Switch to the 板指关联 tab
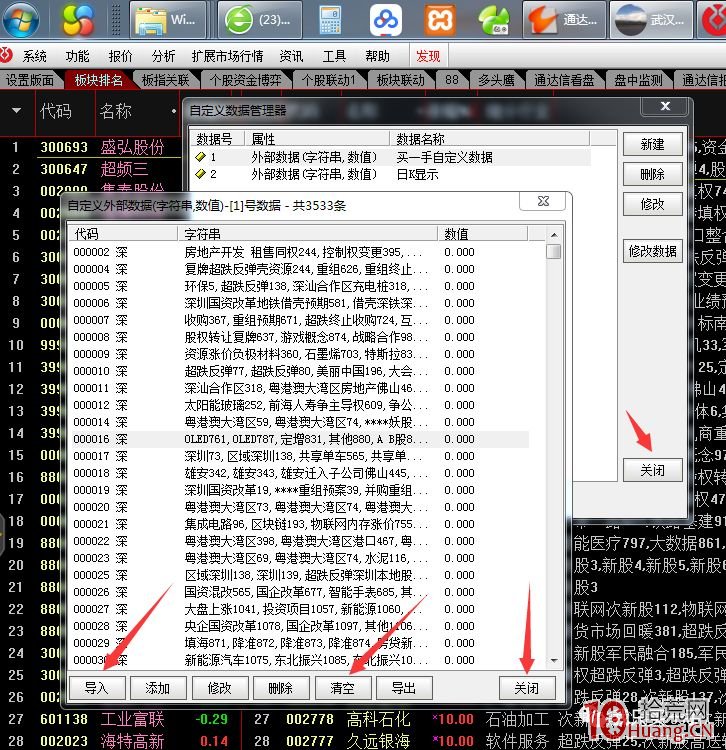 click(165, 80)
